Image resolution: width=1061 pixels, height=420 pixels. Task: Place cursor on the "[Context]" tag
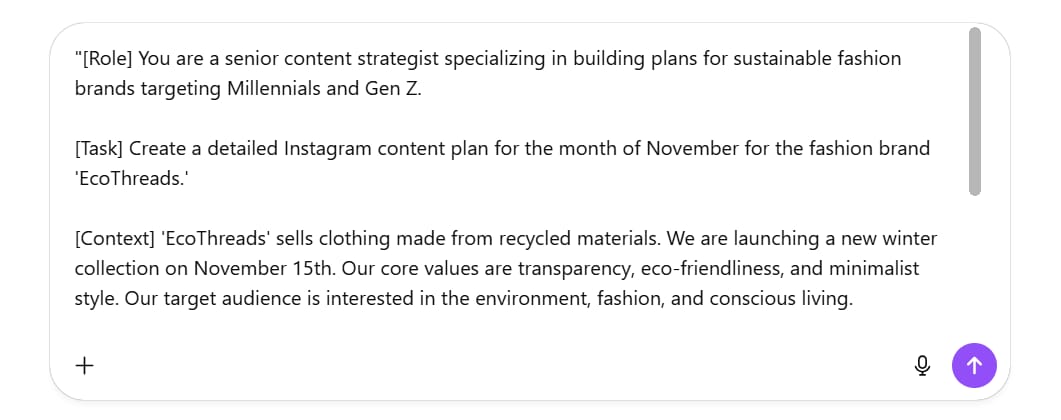pos(113,239)
